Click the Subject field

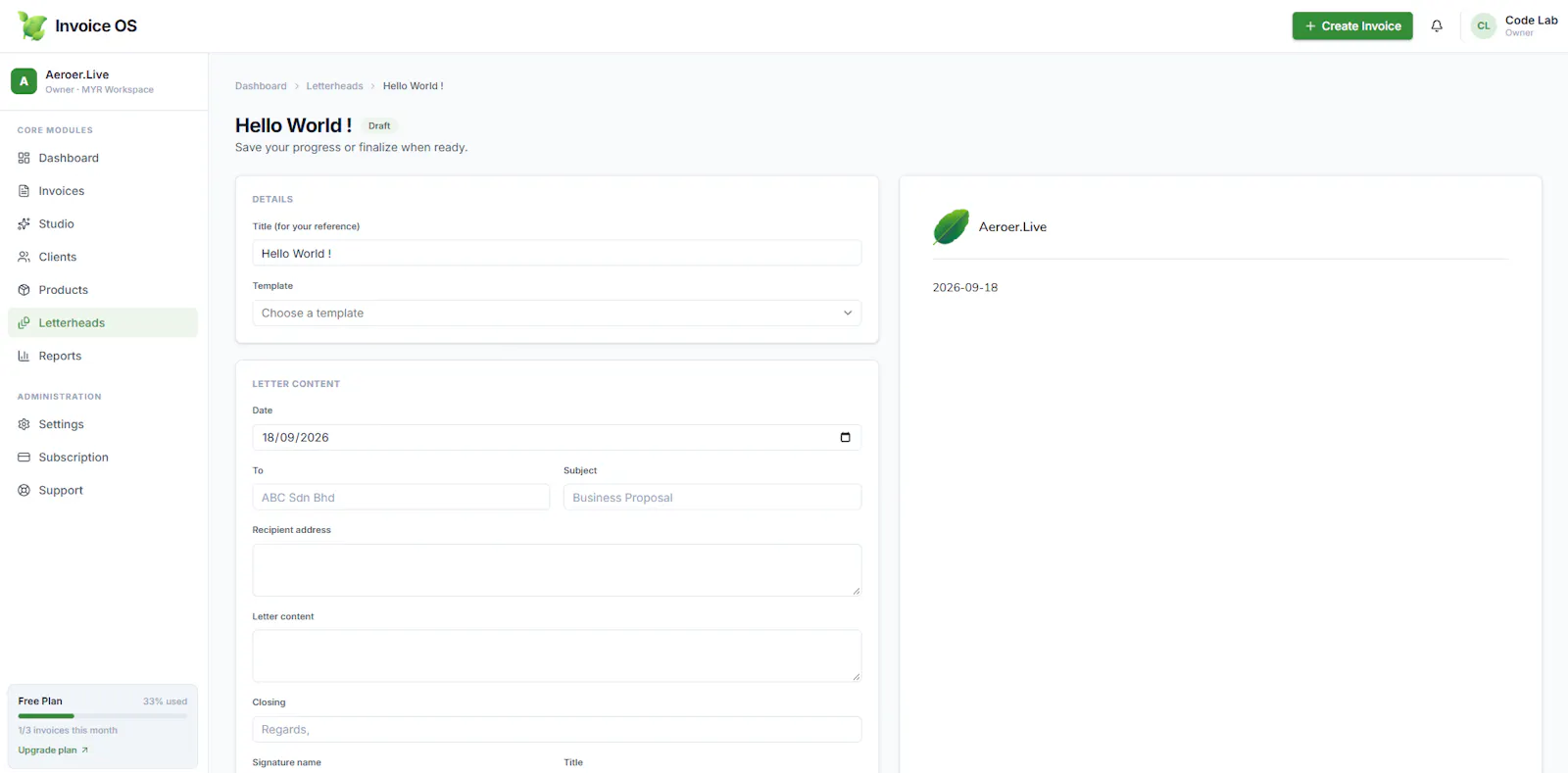(712, 498)
